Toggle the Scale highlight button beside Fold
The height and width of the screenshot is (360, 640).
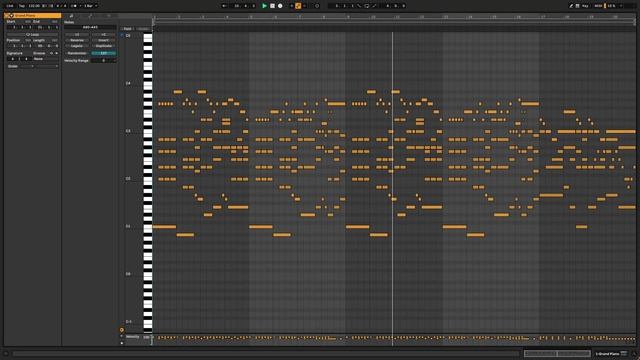143,29
